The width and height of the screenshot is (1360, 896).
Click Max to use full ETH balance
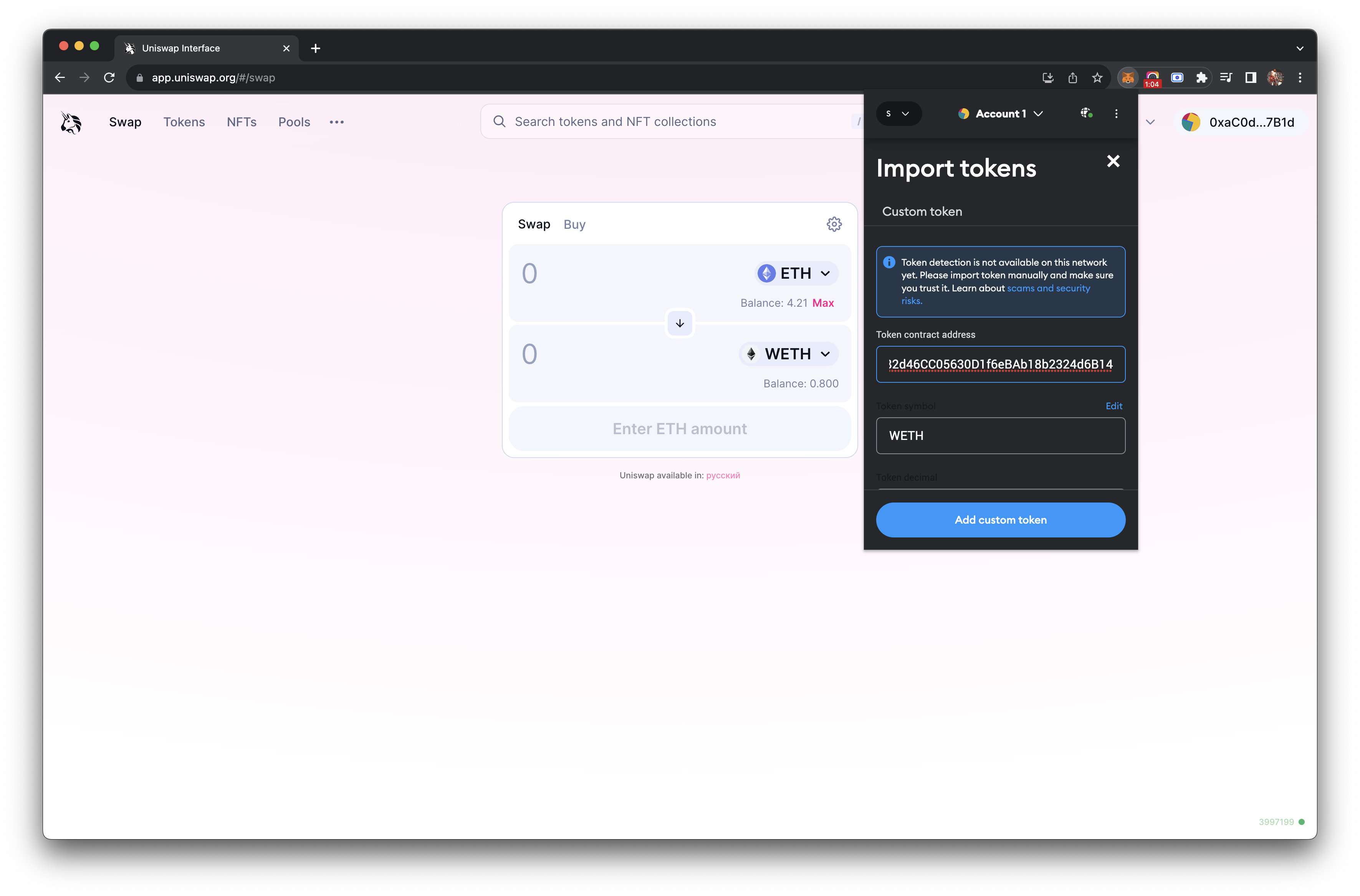point(823,303)
